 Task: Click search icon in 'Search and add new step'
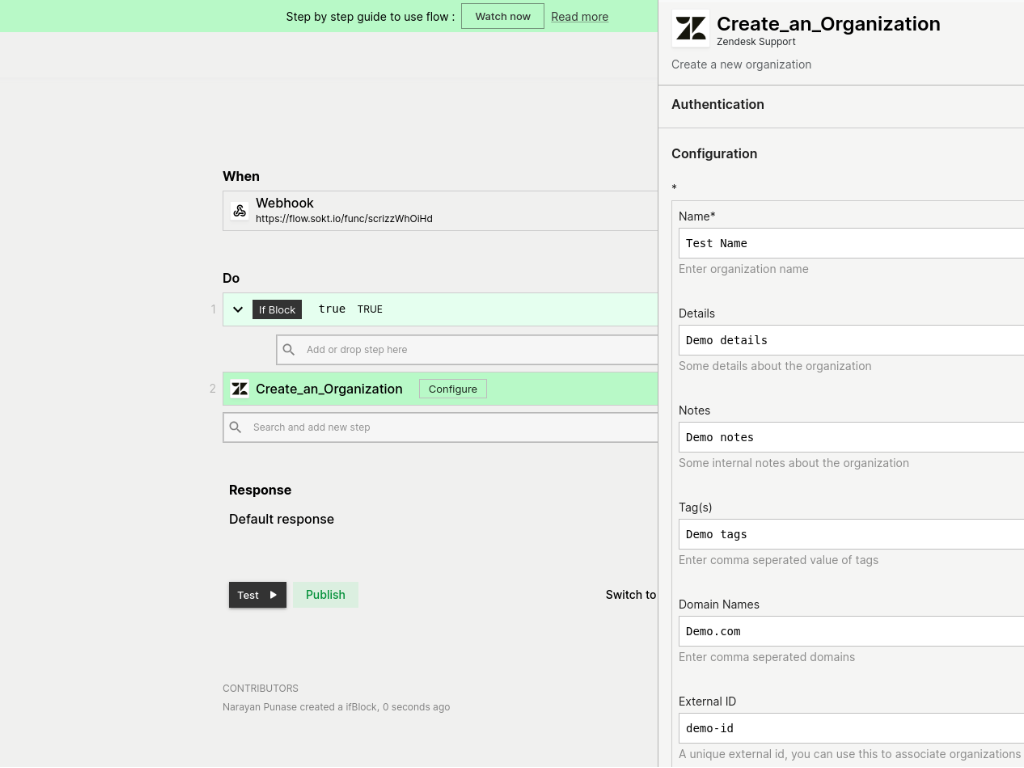(x=236, y=427)
